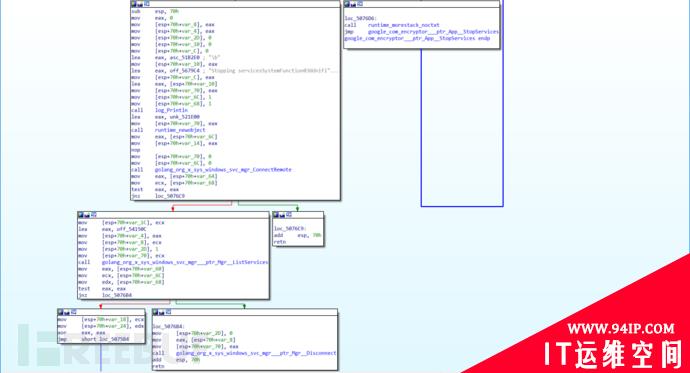The width and height of the screenshot is (690, 373).
Task: Click the first title-bar icon of the loc_507684 block
Action: tap(155, 312)
